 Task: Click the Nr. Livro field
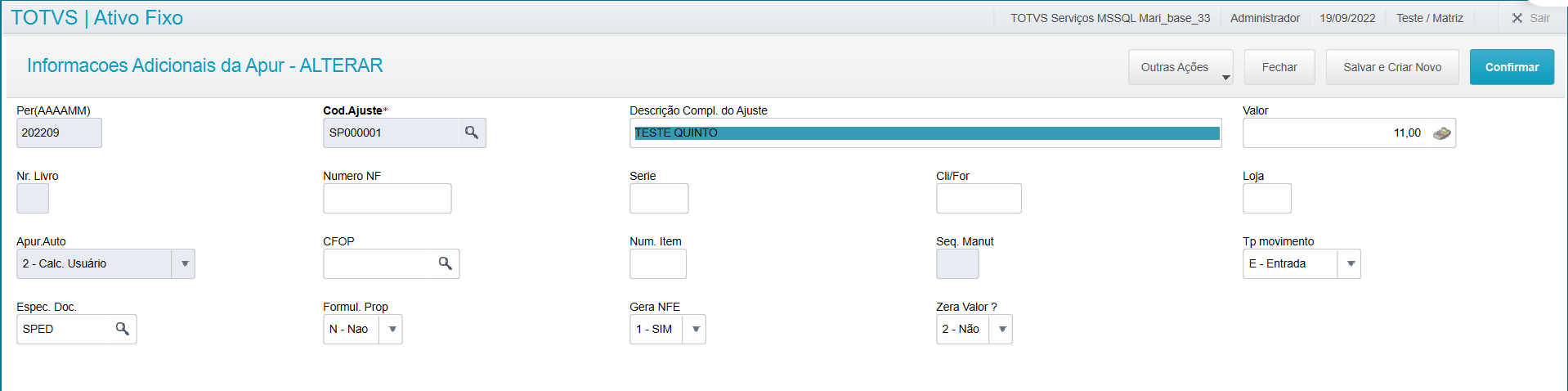[x=33, y=198]
